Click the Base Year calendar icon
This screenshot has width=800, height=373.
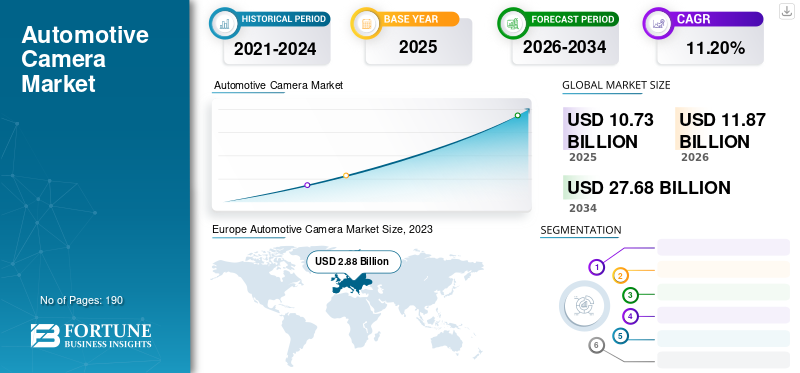click(366, 23)
